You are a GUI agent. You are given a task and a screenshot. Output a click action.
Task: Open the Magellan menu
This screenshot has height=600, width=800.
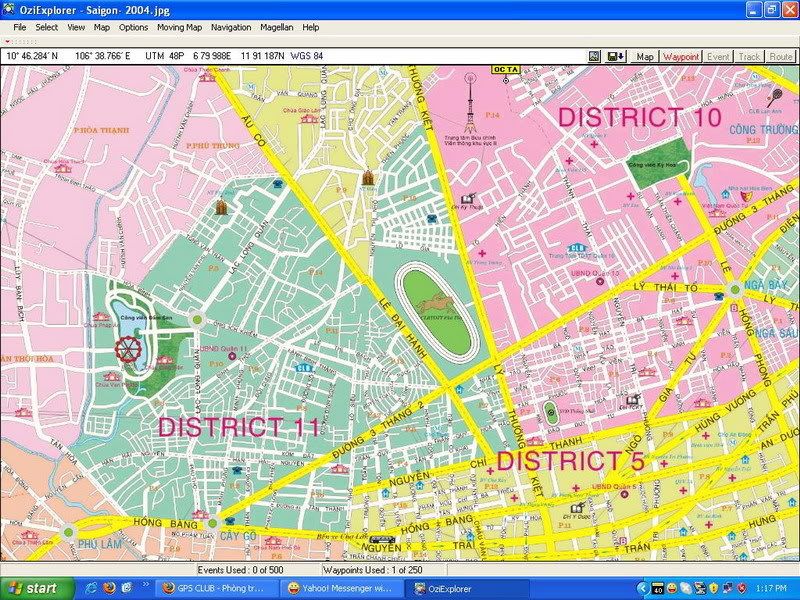(277, 28)
